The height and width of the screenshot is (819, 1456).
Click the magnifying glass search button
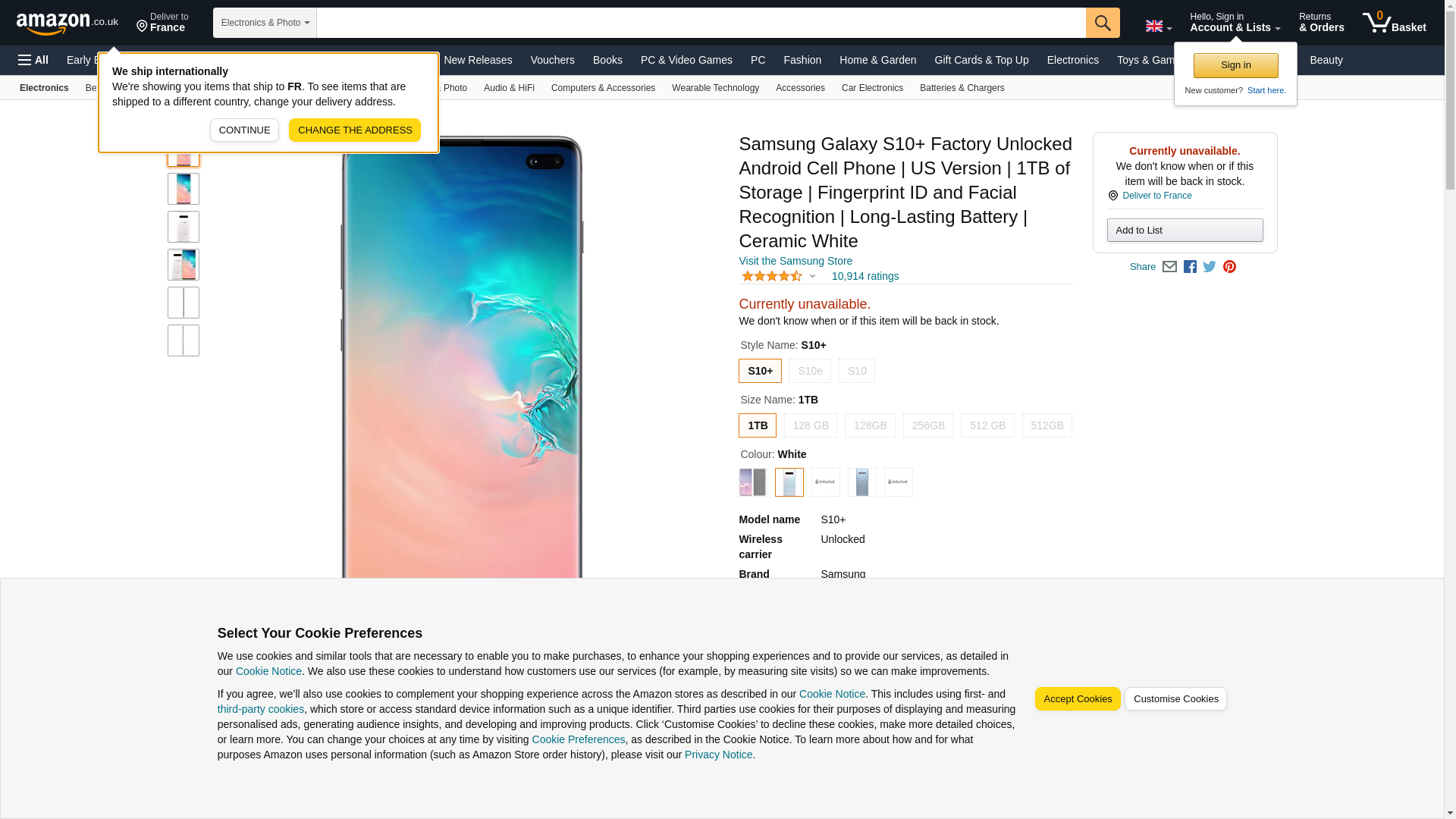(x=1103, y=23)
